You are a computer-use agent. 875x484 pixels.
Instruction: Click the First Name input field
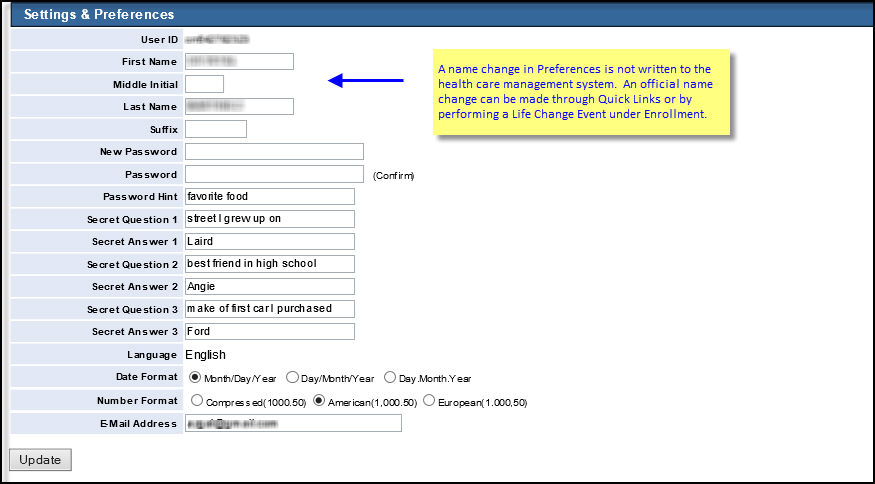(239, 61)
